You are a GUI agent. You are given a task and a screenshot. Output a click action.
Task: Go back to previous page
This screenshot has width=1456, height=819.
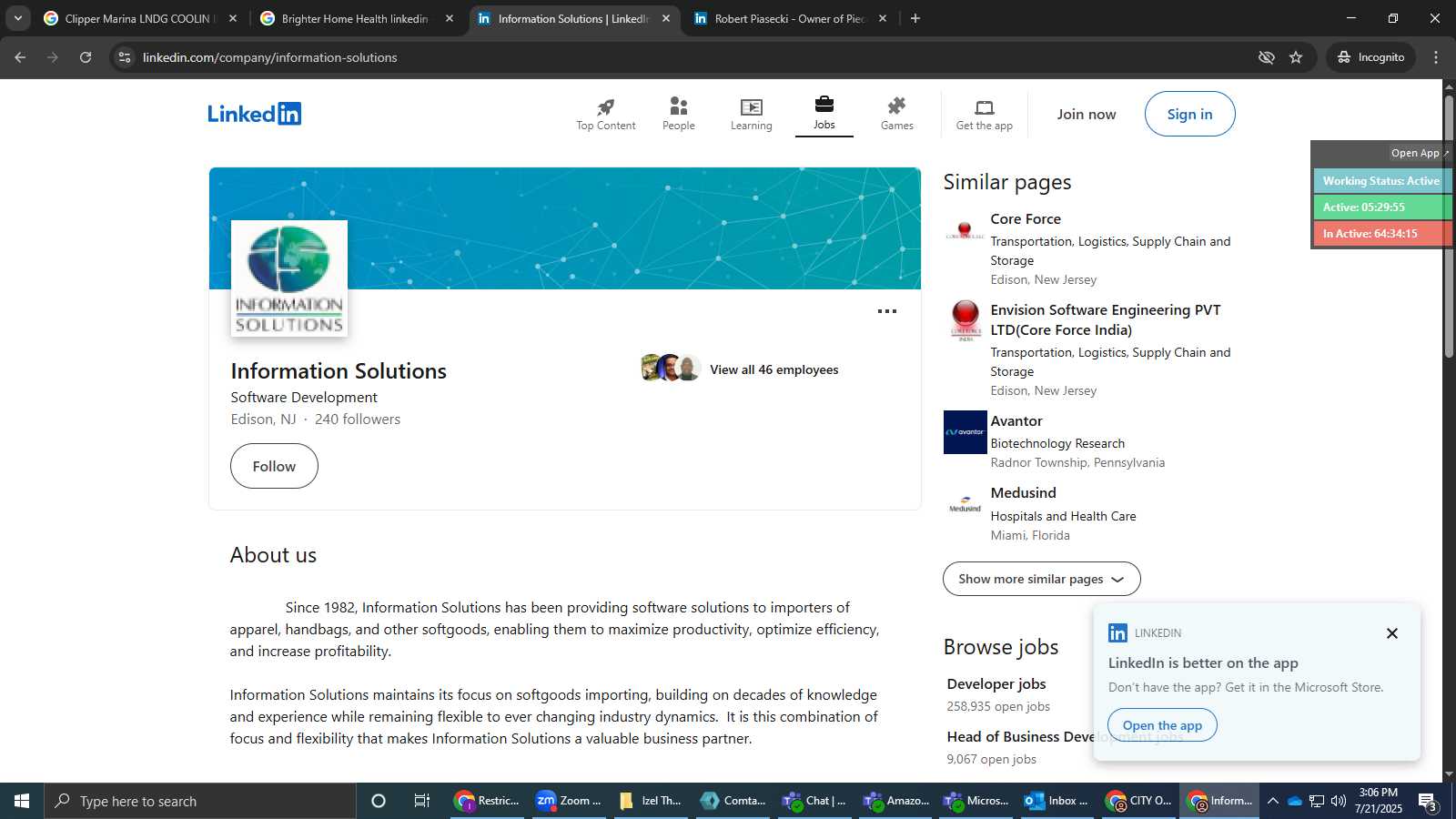tap(20, 57)
